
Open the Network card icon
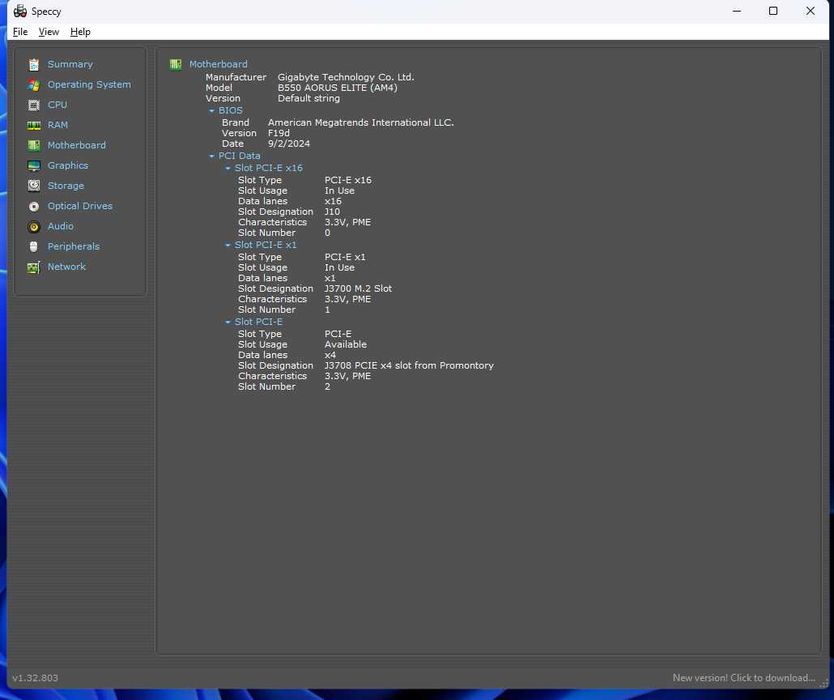click(x=34, y=267)
